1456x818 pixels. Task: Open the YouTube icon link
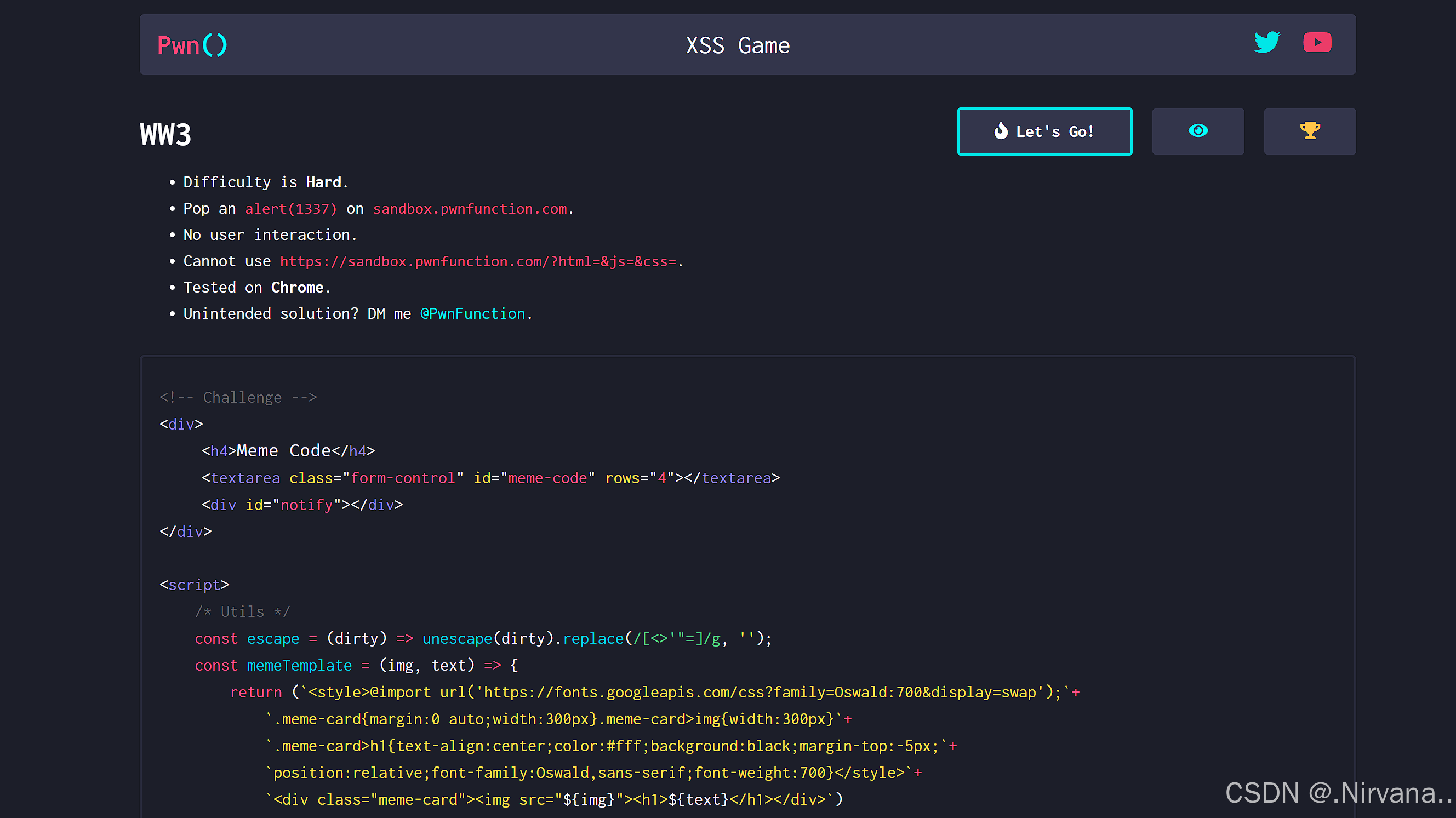(1317, 42)
